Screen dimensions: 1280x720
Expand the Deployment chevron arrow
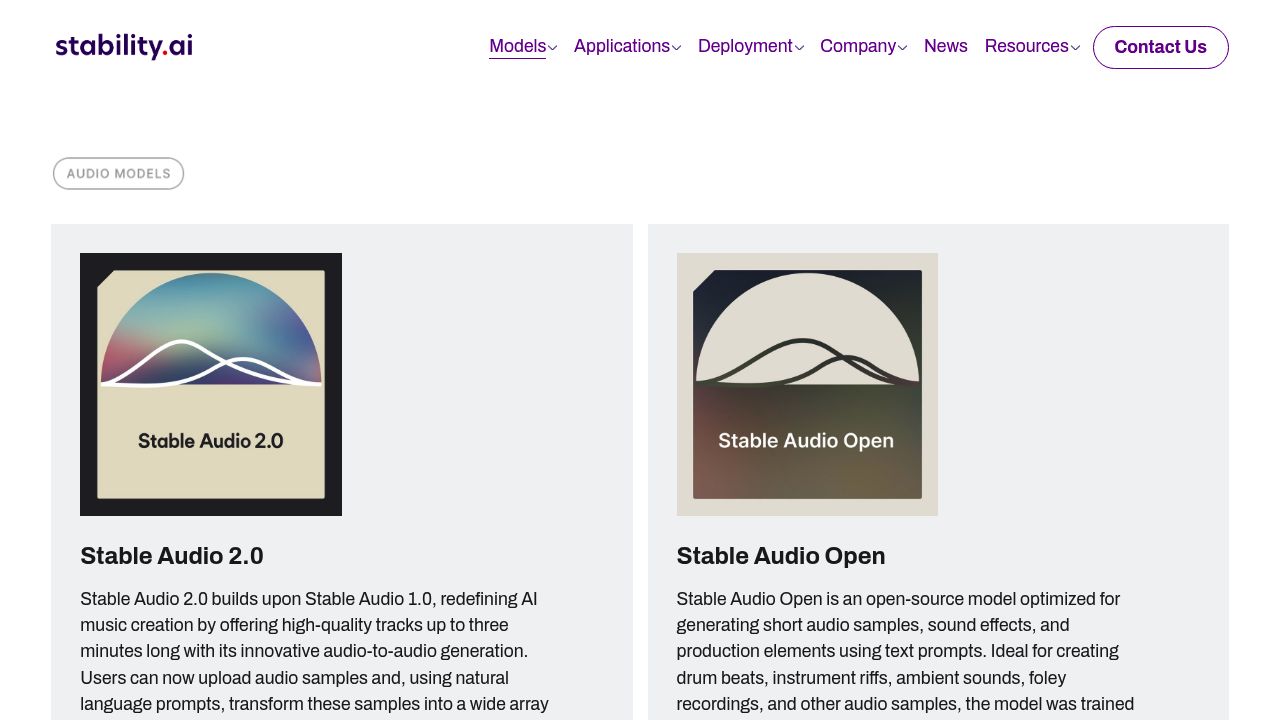point(799,47)
